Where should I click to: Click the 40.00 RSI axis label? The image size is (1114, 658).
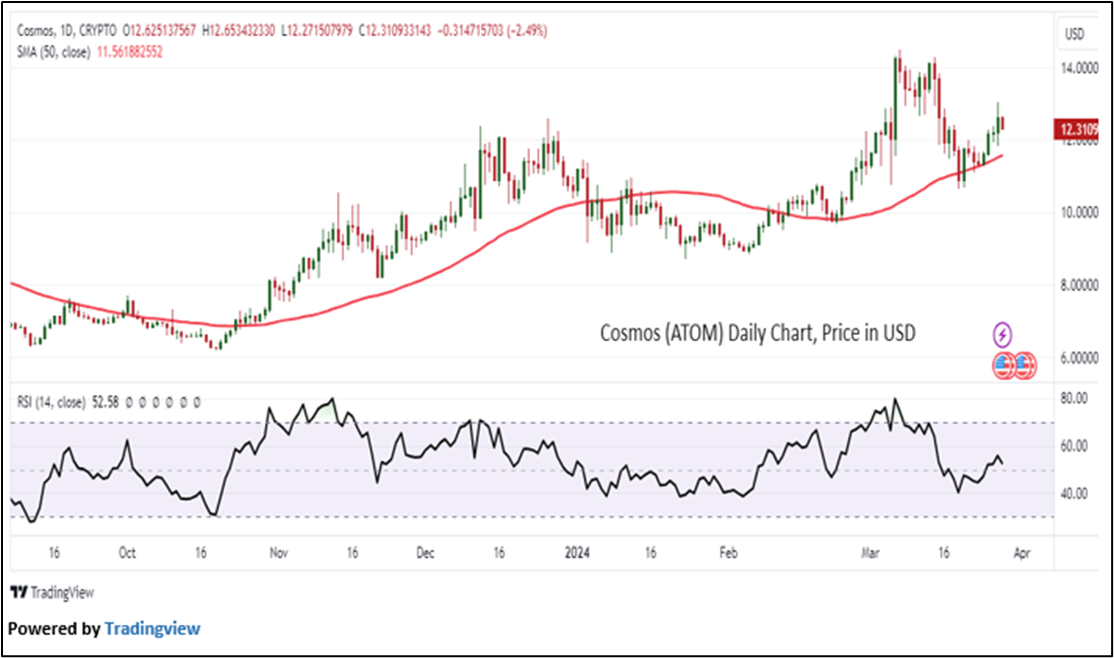coord(1074,493)
